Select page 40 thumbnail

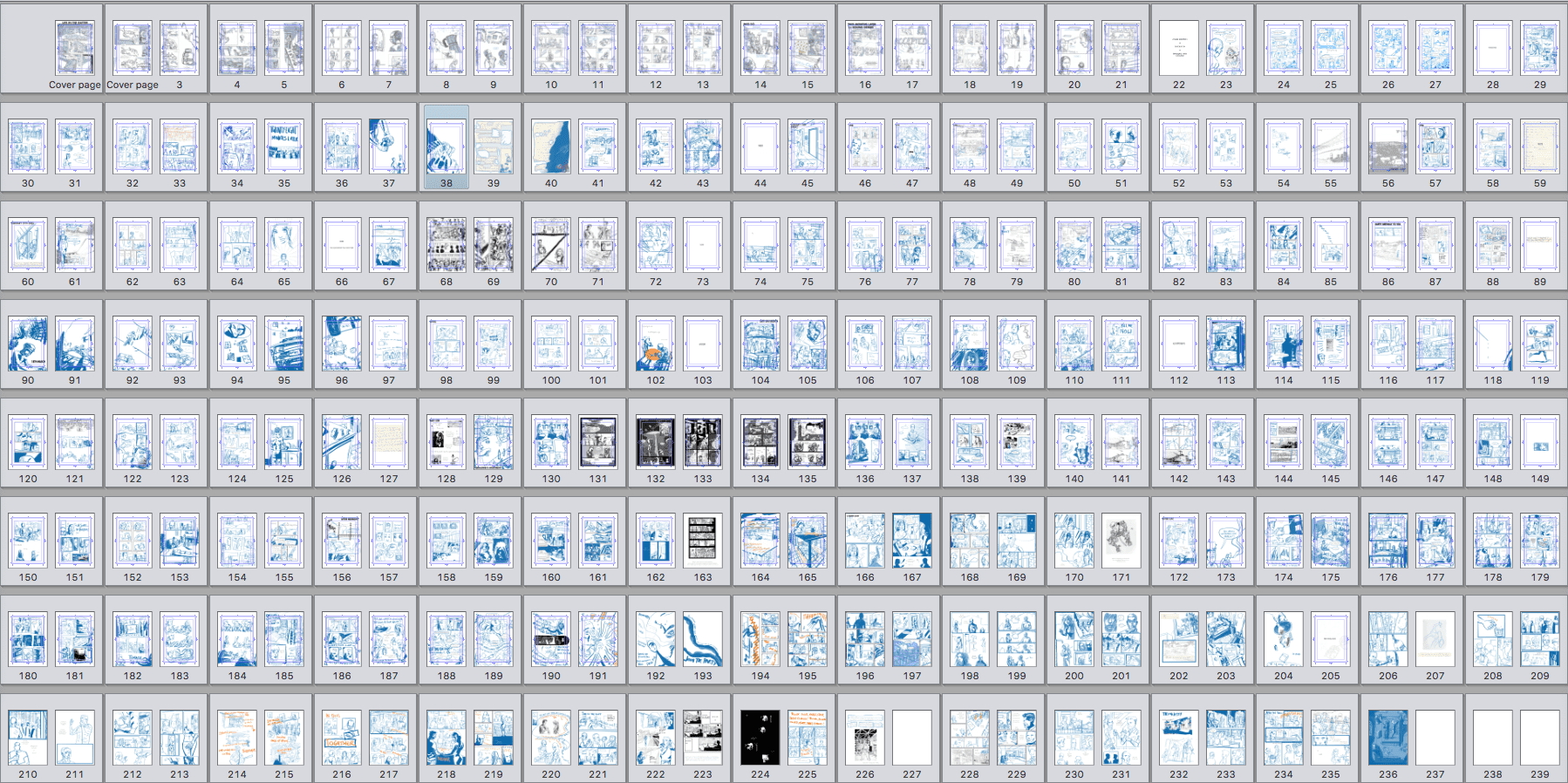click(551, 146)
